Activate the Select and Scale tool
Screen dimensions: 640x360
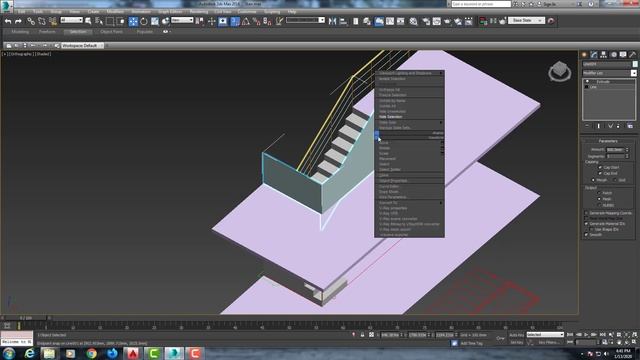click(x=155, y=21)
